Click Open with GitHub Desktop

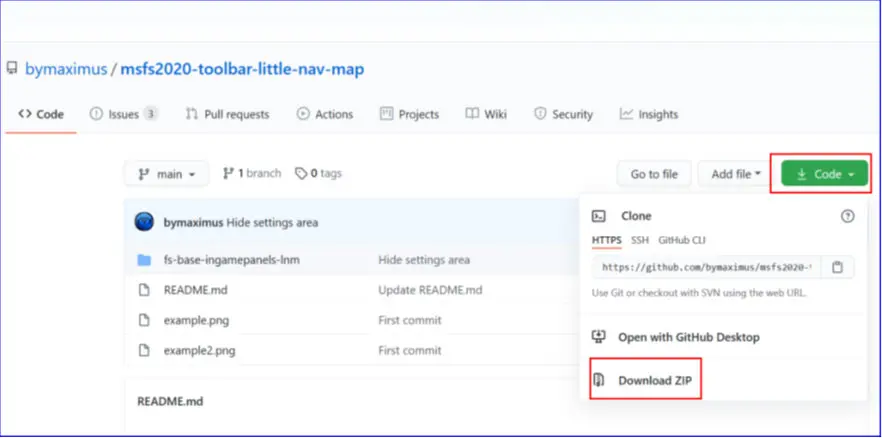pyautogui.click(x=688, y=337)
